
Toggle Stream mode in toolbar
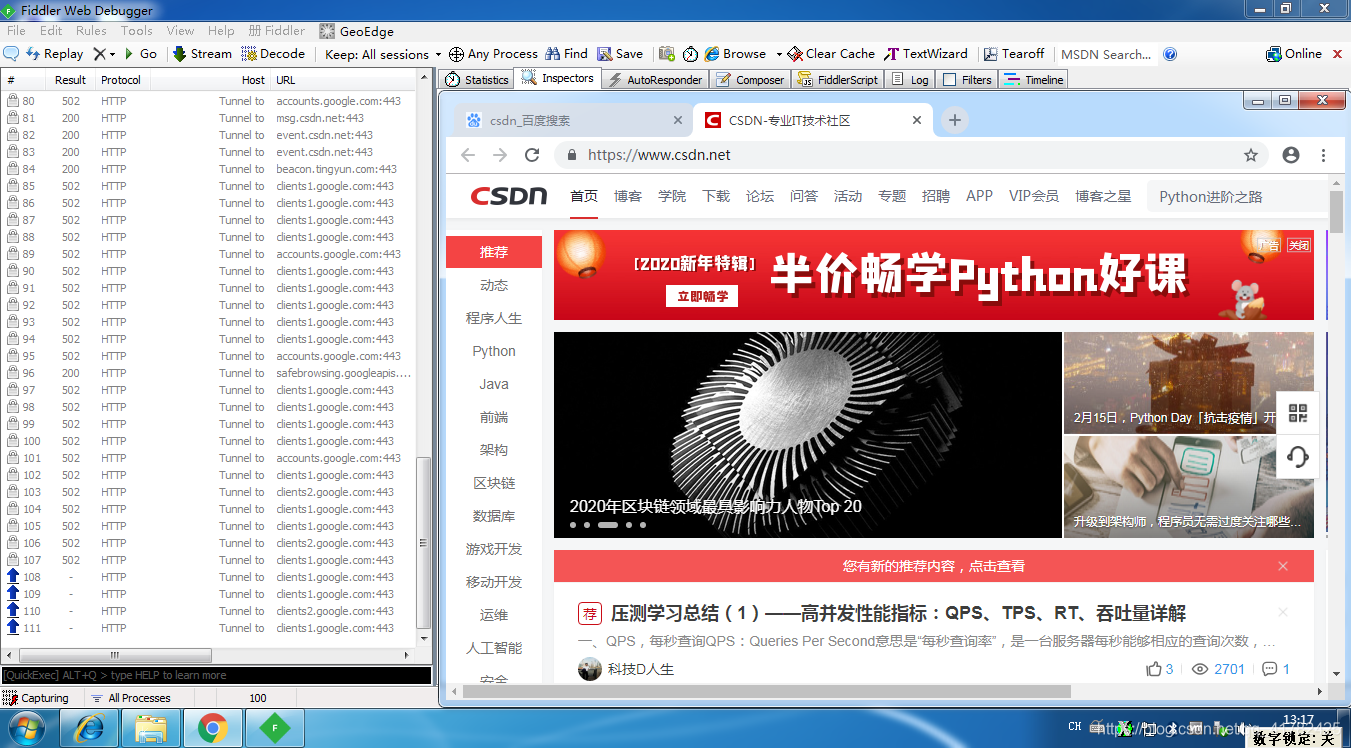[x=202, y=54]
